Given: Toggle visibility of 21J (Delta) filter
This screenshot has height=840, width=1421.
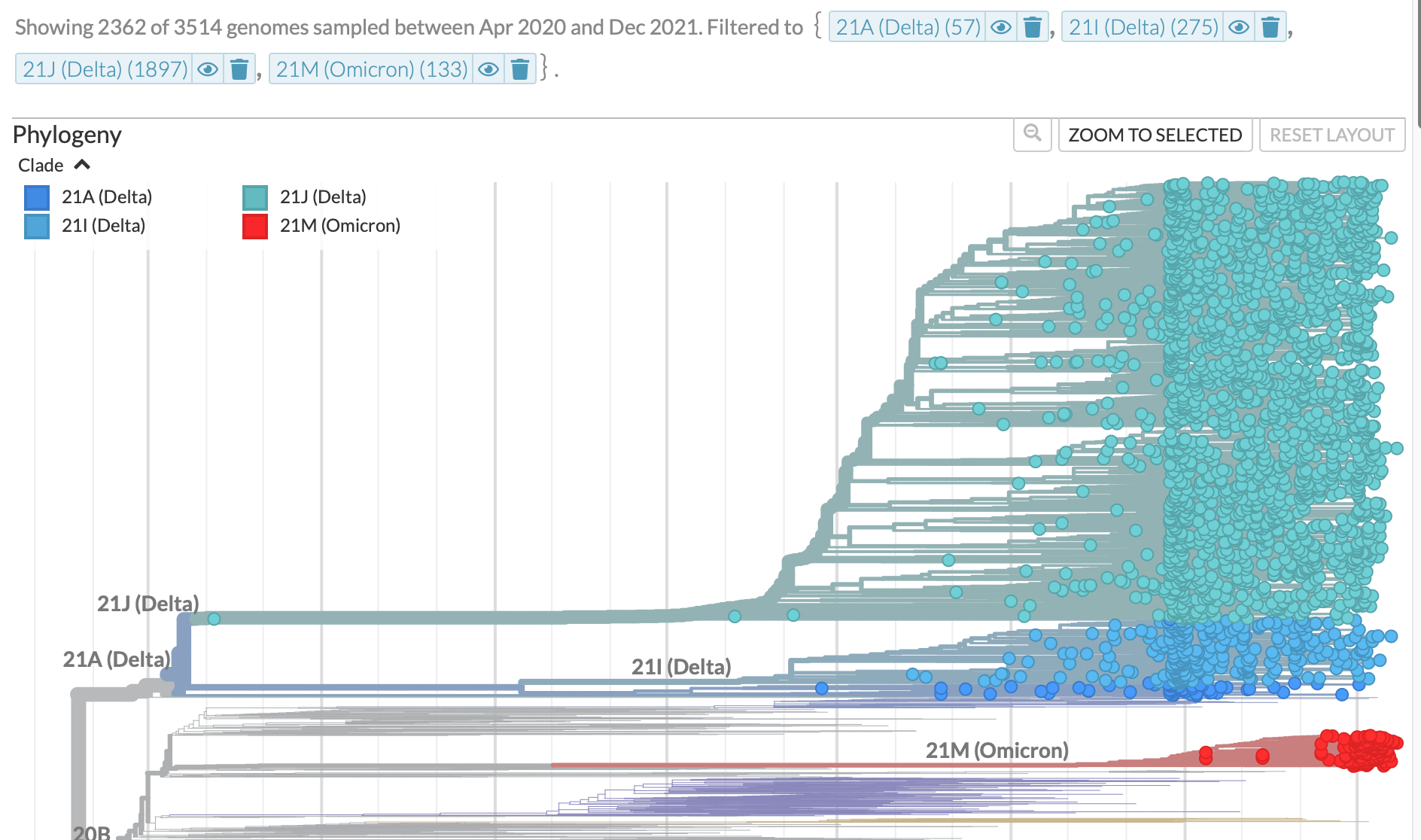Looking at the screenshot, I should [208, 70].
